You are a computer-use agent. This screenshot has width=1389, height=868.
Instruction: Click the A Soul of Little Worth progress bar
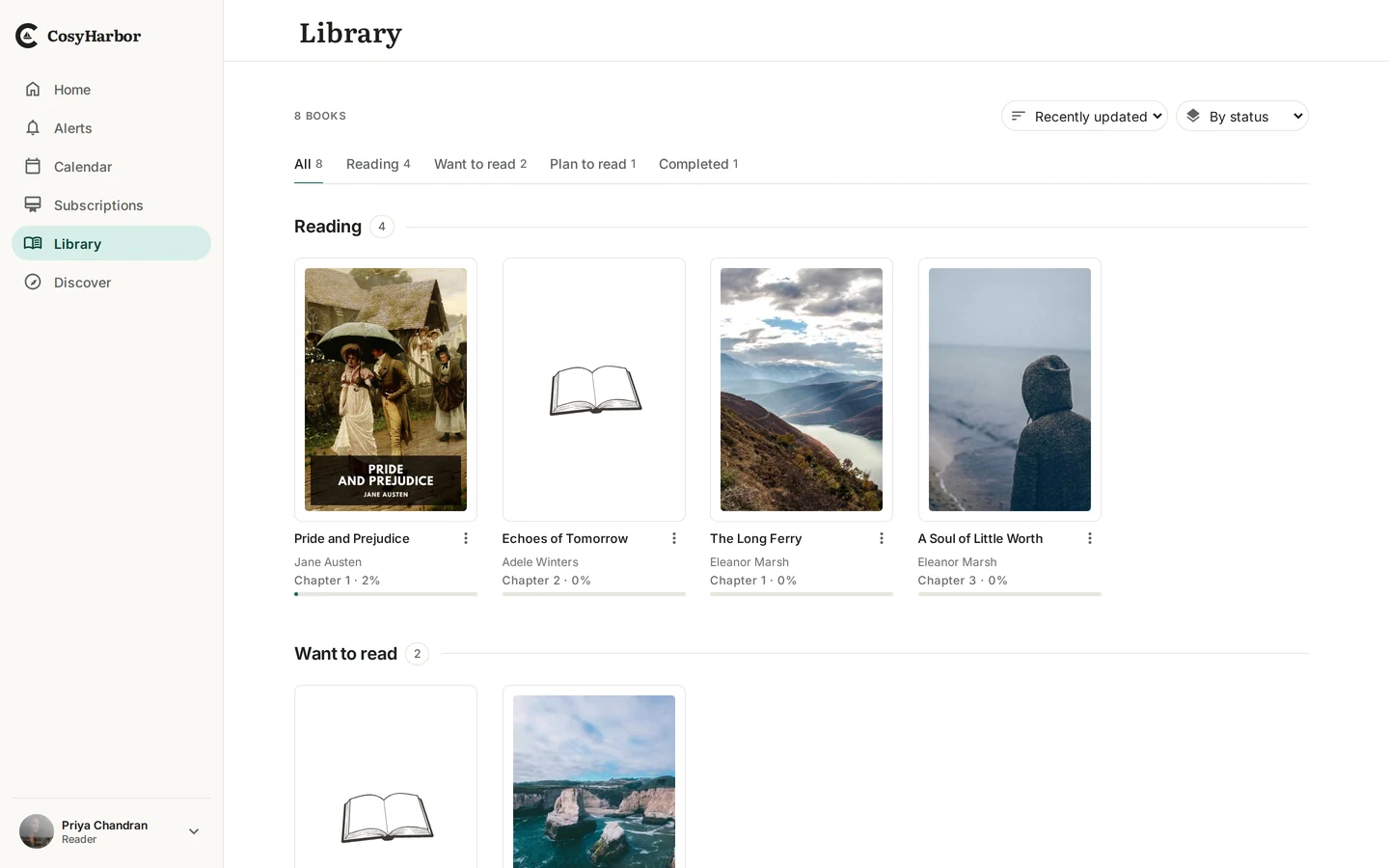[1010, 594]
